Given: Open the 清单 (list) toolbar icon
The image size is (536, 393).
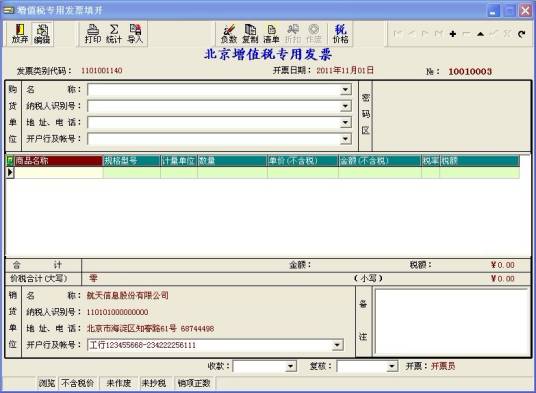Looking at the screenshot, I should [x=271, y=34].
